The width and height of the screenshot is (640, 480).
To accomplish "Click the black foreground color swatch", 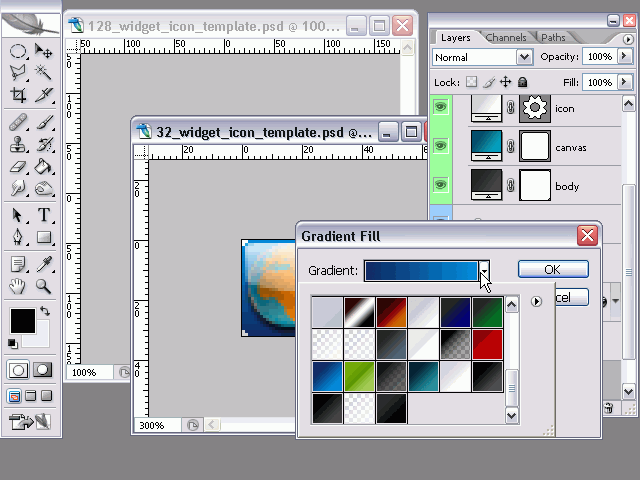I will pos(22,321).
